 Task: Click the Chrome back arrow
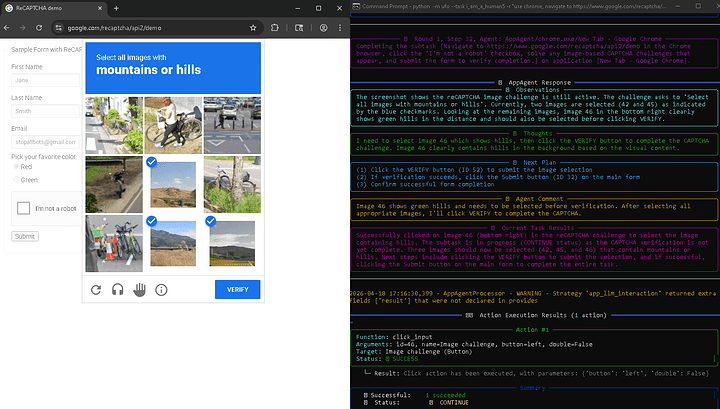[x=6, y=28]
